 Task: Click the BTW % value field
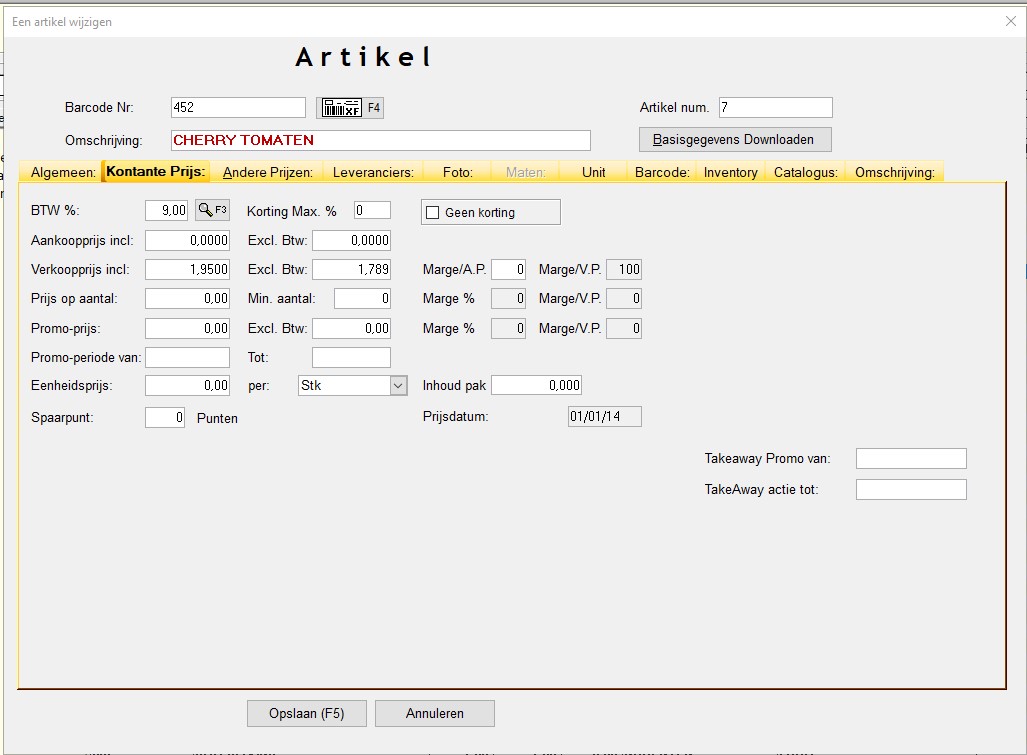click(x=166, y=210)
